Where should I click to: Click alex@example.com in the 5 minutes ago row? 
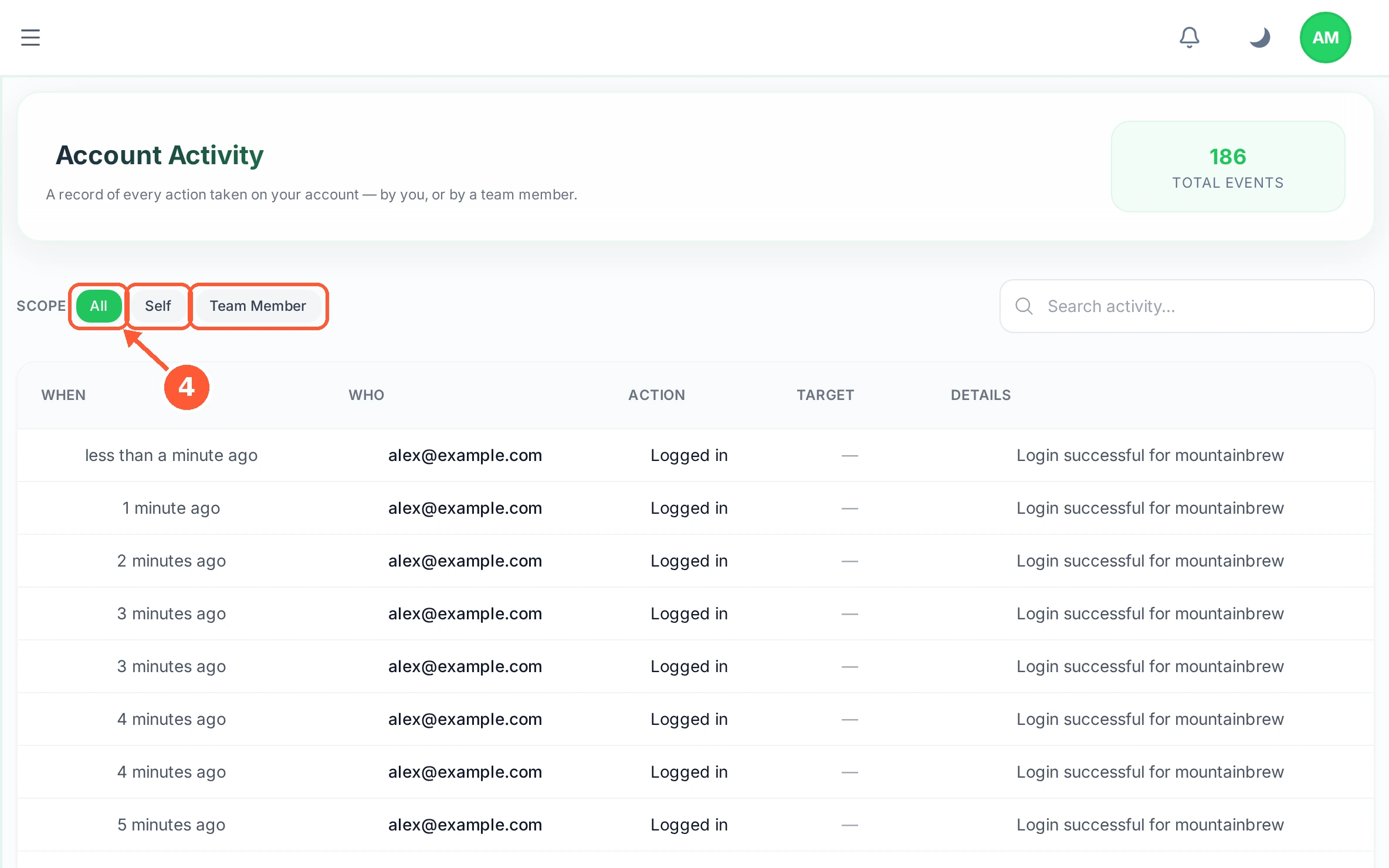point(465,825)
